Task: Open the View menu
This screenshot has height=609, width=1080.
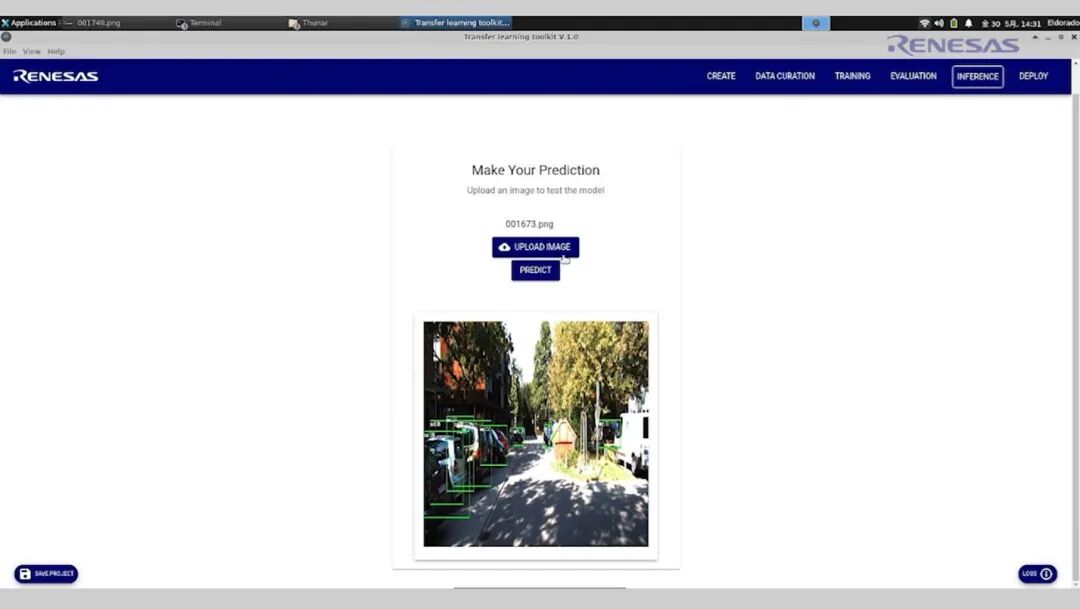Action: click(x=32, y=52)
